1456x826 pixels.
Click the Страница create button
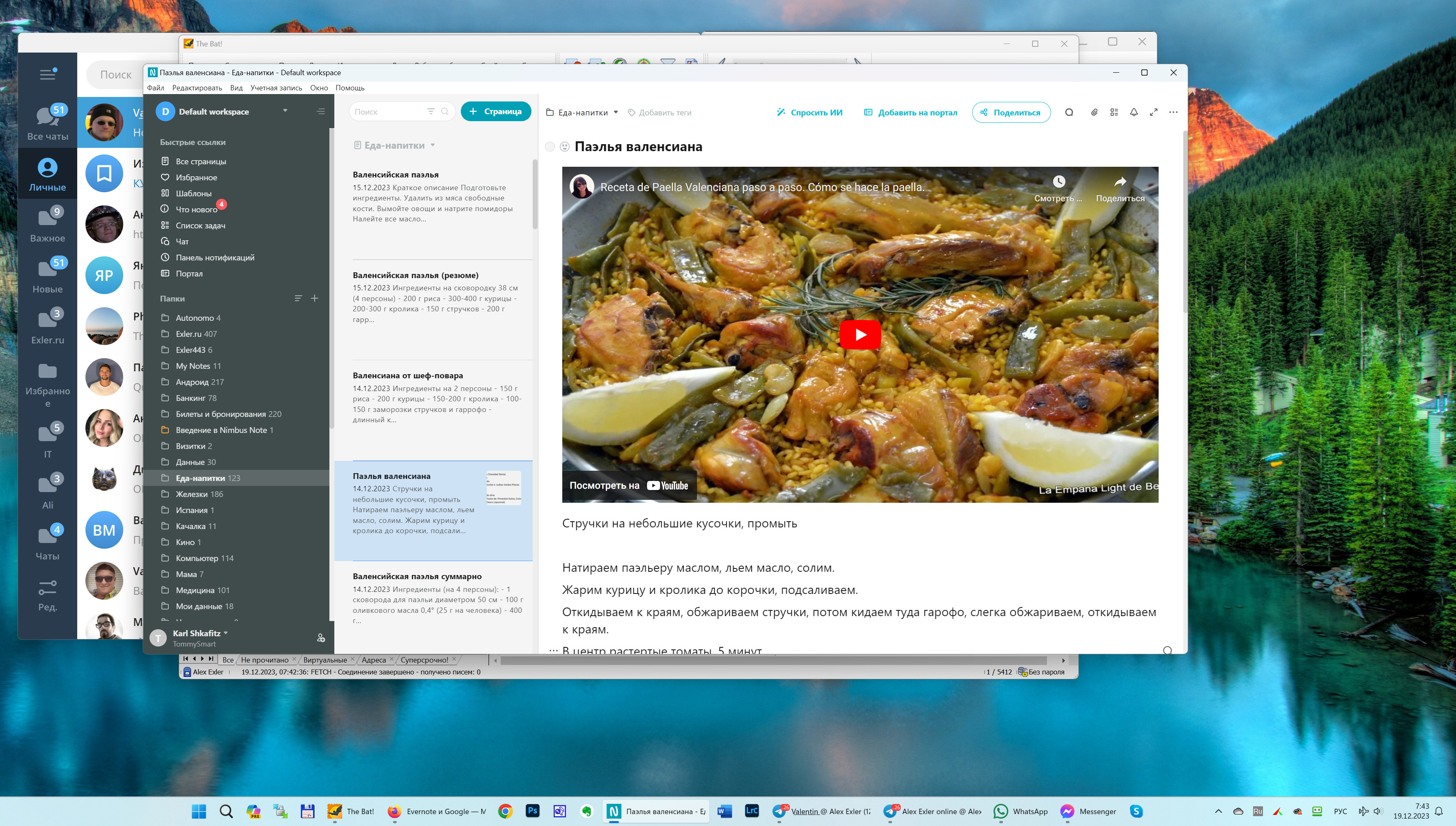coord(496,112)
